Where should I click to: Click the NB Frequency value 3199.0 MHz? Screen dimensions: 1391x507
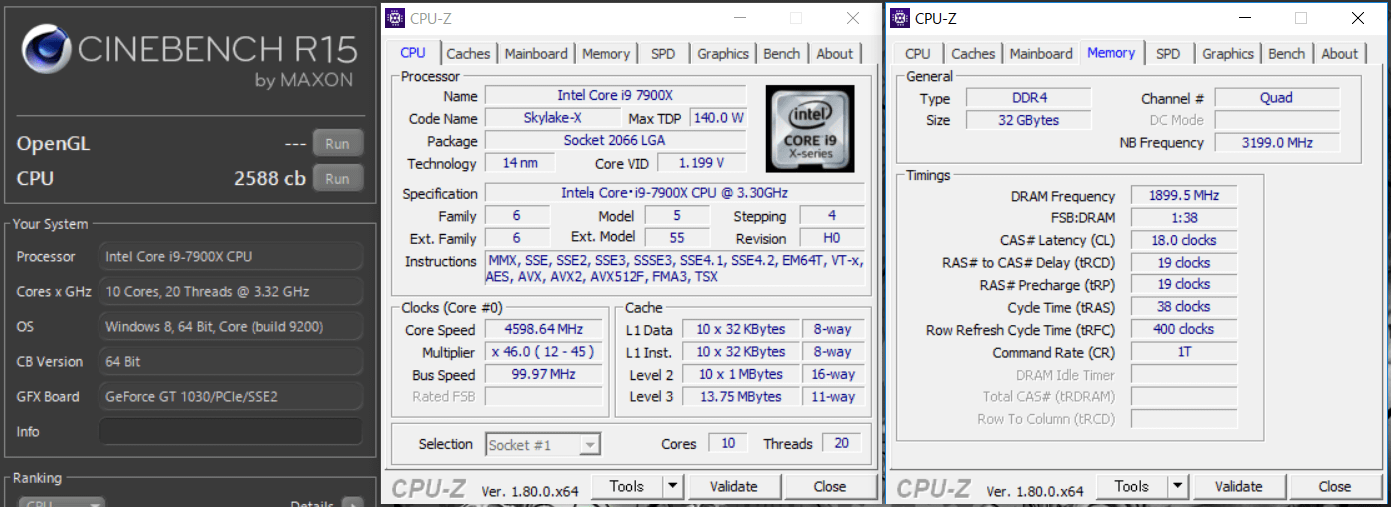(x=1277, y=142)
